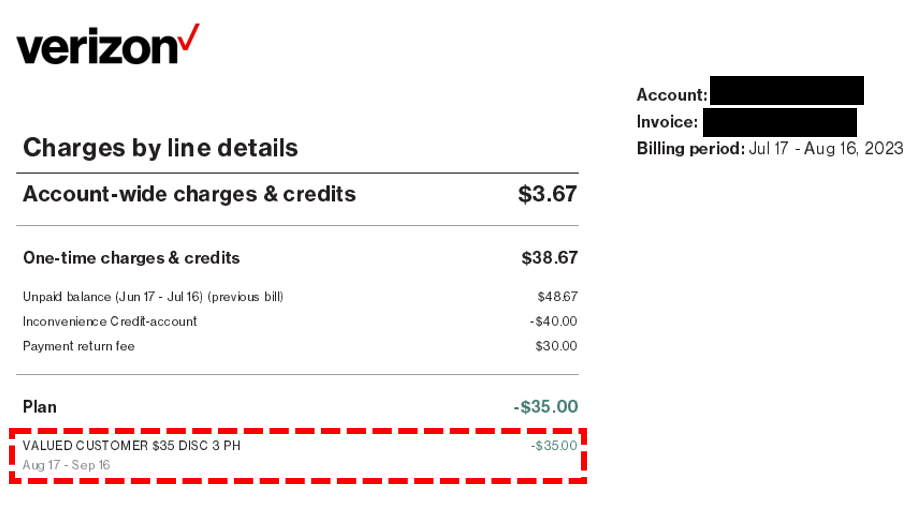916x512 pixels.
Task: Click the Verizon logo
Action: (108, 44)
